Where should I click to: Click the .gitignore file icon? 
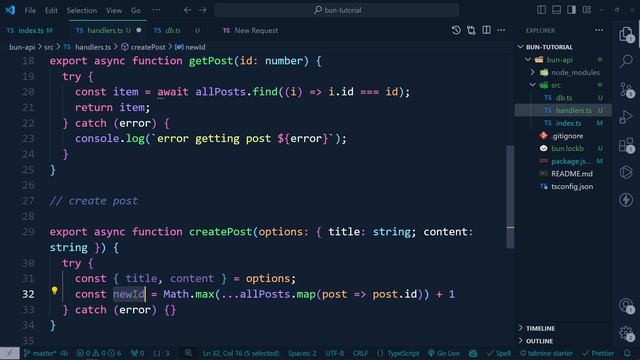click(x=543, y=136)
